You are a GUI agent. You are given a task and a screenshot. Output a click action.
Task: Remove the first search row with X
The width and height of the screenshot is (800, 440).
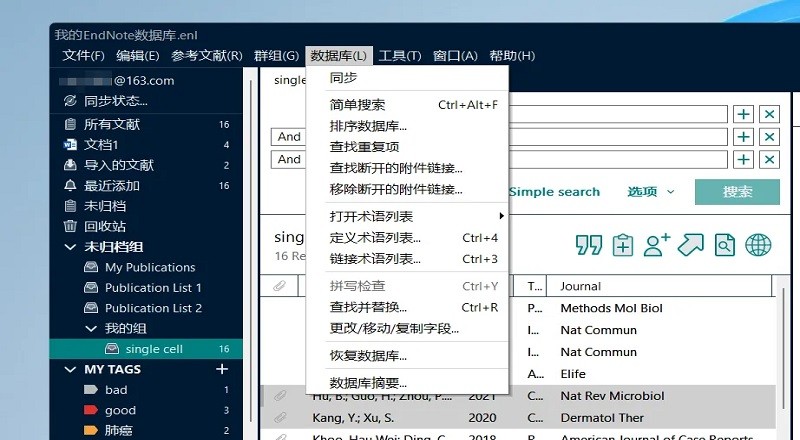click(x=769, y=114)
